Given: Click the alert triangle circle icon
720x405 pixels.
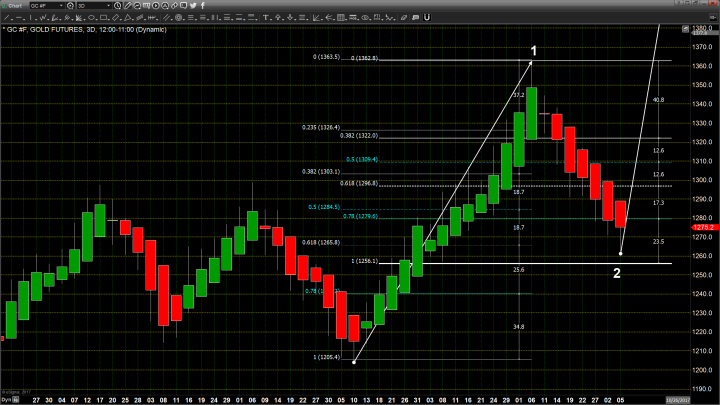Looking at the screenshot, I should tap(165, 6).
